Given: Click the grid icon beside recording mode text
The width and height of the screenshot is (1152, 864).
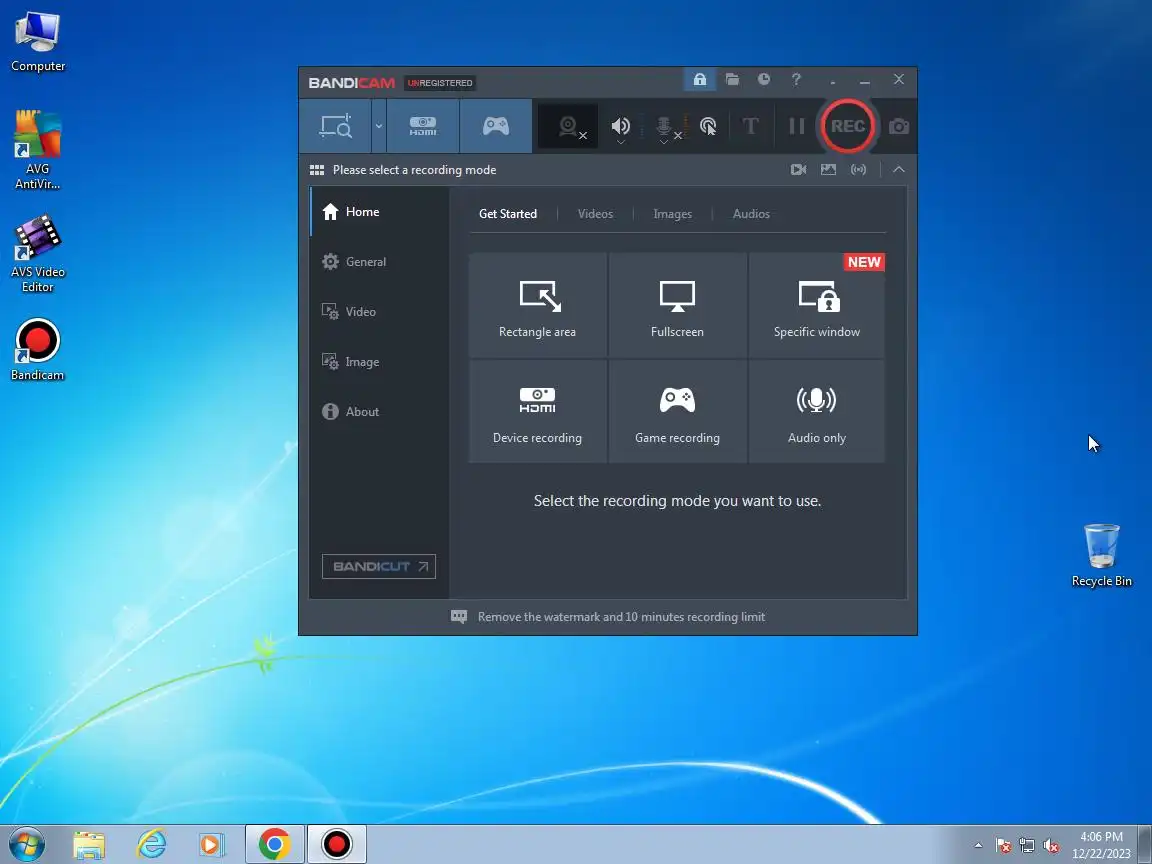Looking at the screenshot, I should 317,170.
